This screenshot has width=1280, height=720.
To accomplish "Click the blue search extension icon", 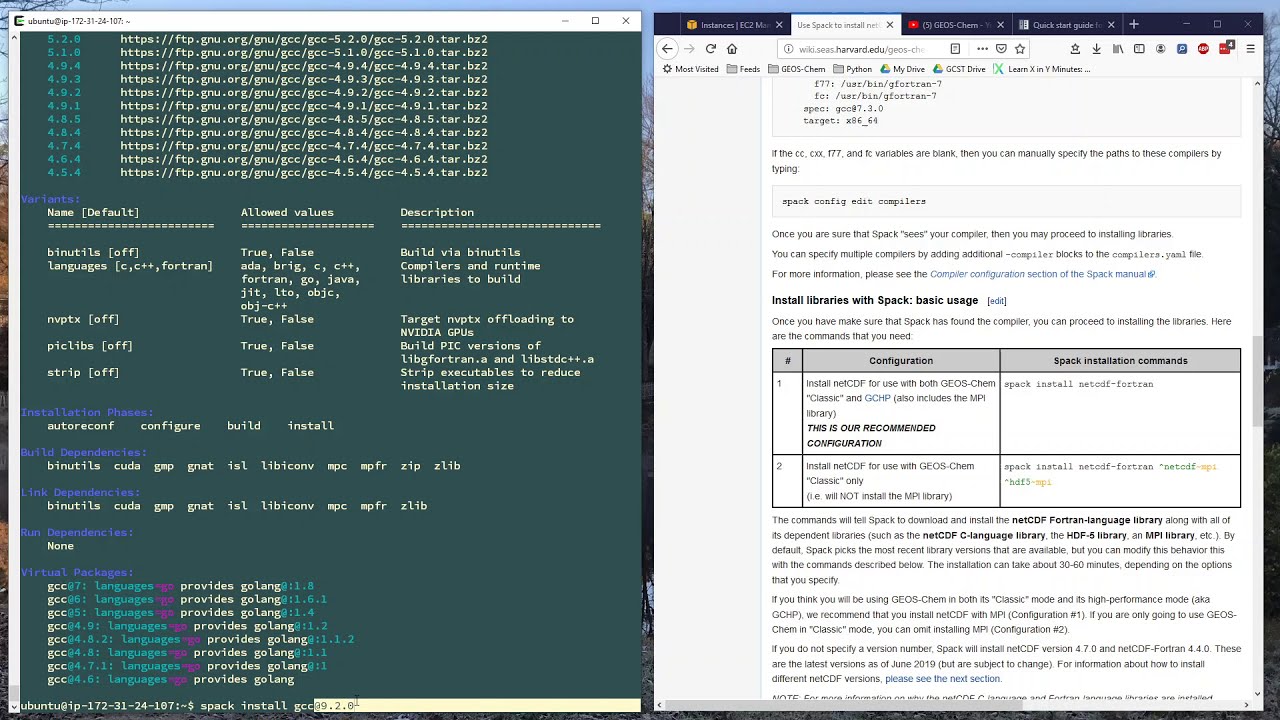I will (1182, 49).
